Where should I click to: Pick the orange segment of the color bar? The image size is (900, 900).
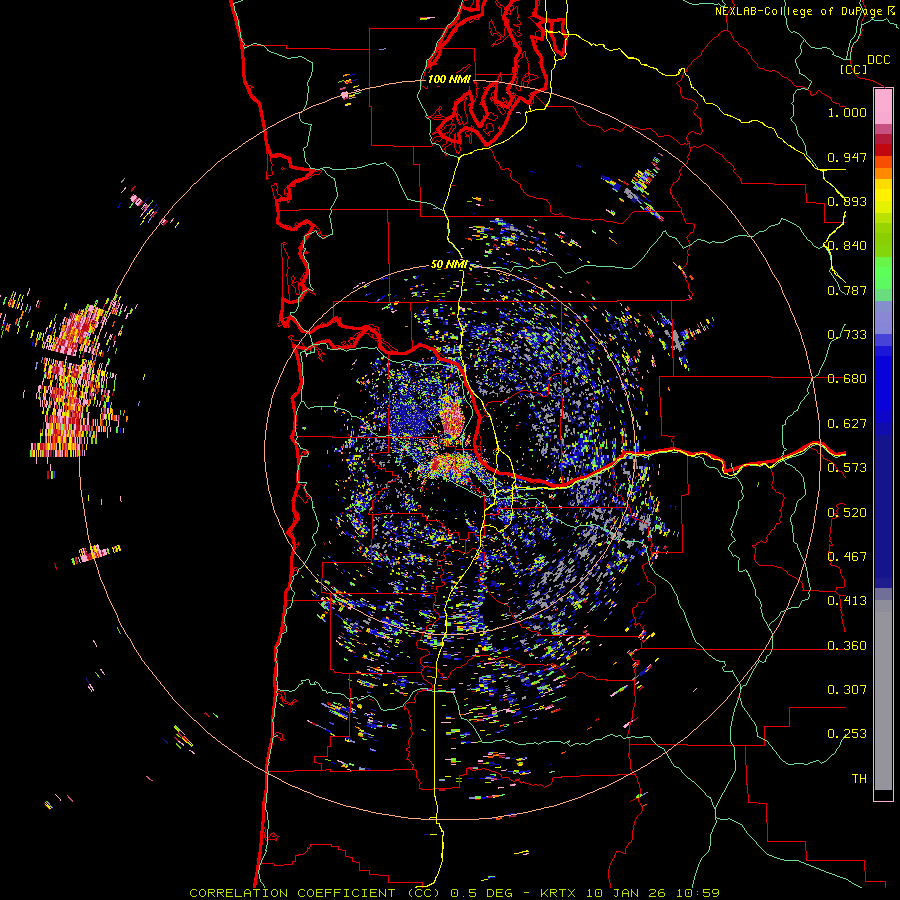click(883, 173)
